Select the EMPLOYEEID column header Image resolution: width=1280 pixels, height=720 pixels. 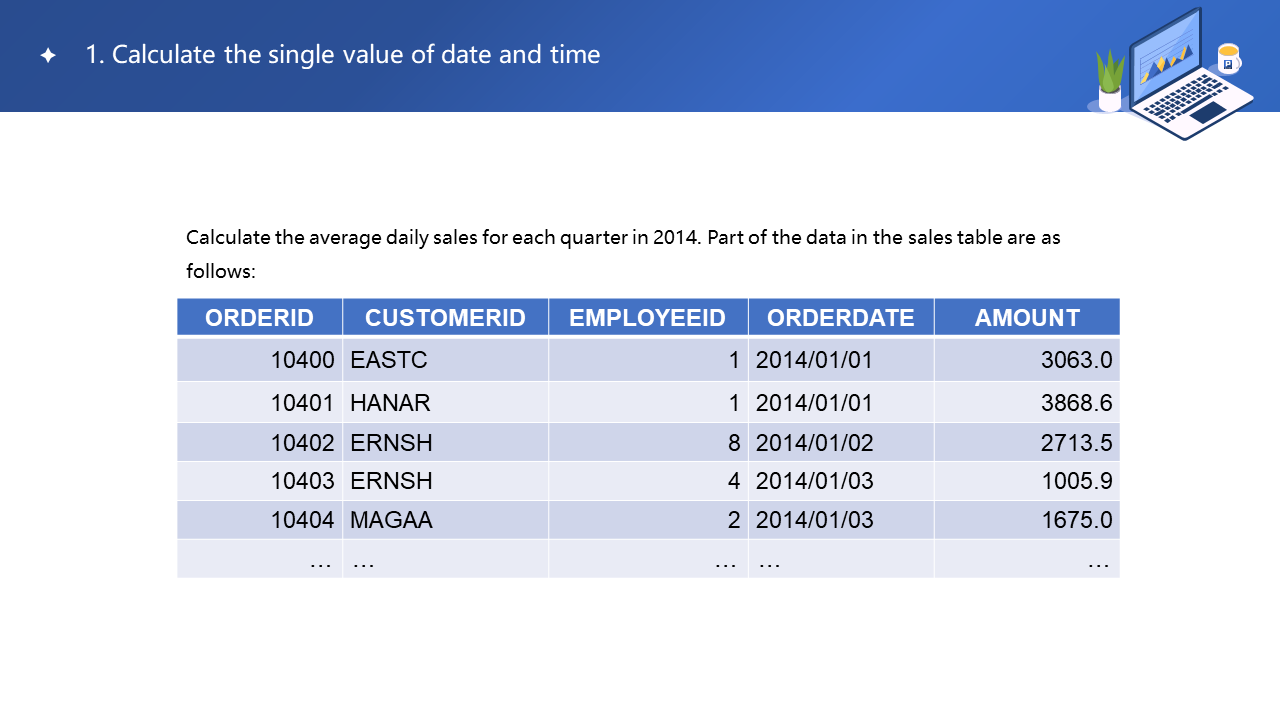647,318
